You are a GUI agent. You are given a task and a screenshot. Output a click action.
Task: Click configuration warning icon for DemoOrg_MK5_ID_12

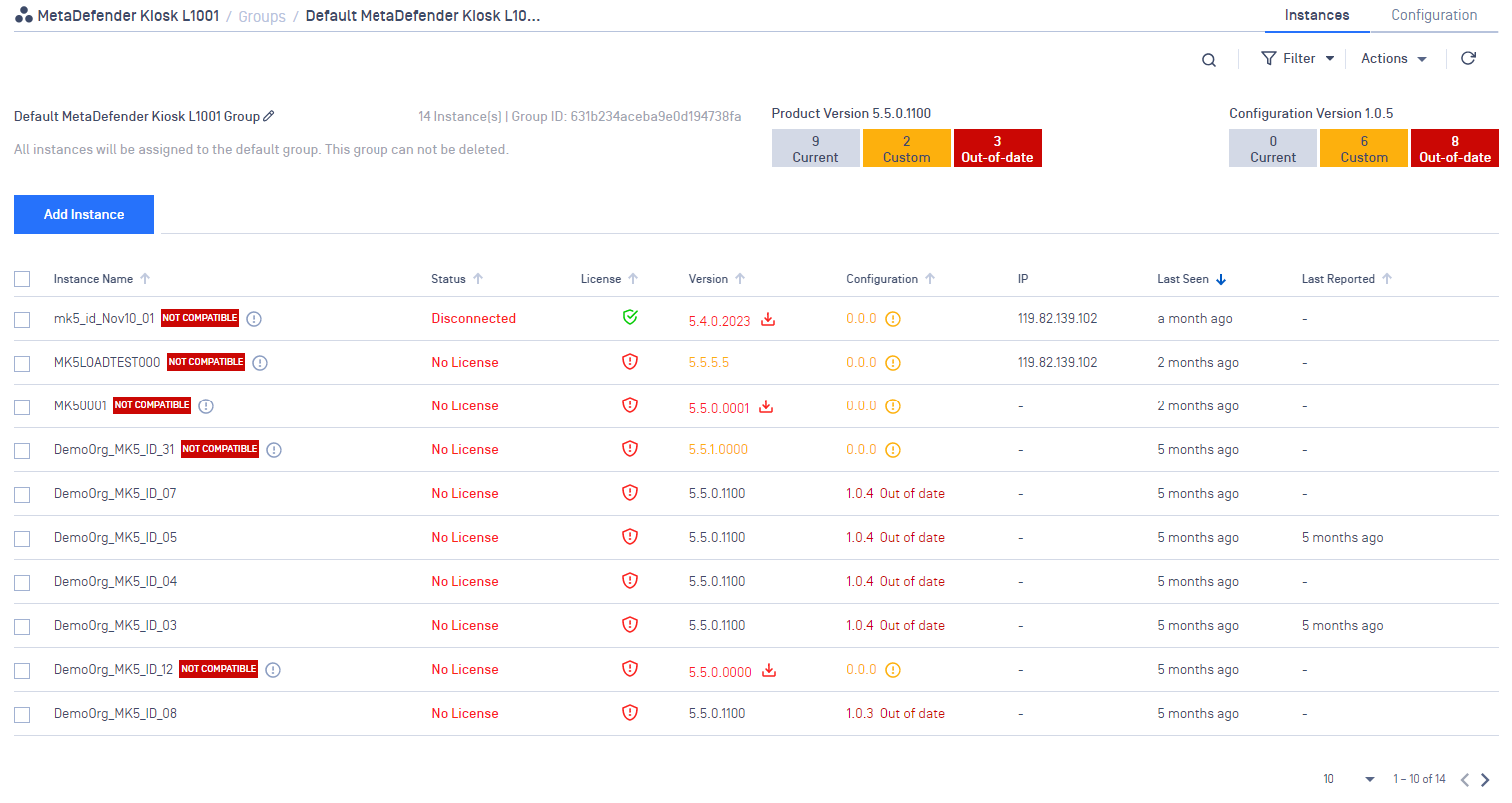click(893, 670)
